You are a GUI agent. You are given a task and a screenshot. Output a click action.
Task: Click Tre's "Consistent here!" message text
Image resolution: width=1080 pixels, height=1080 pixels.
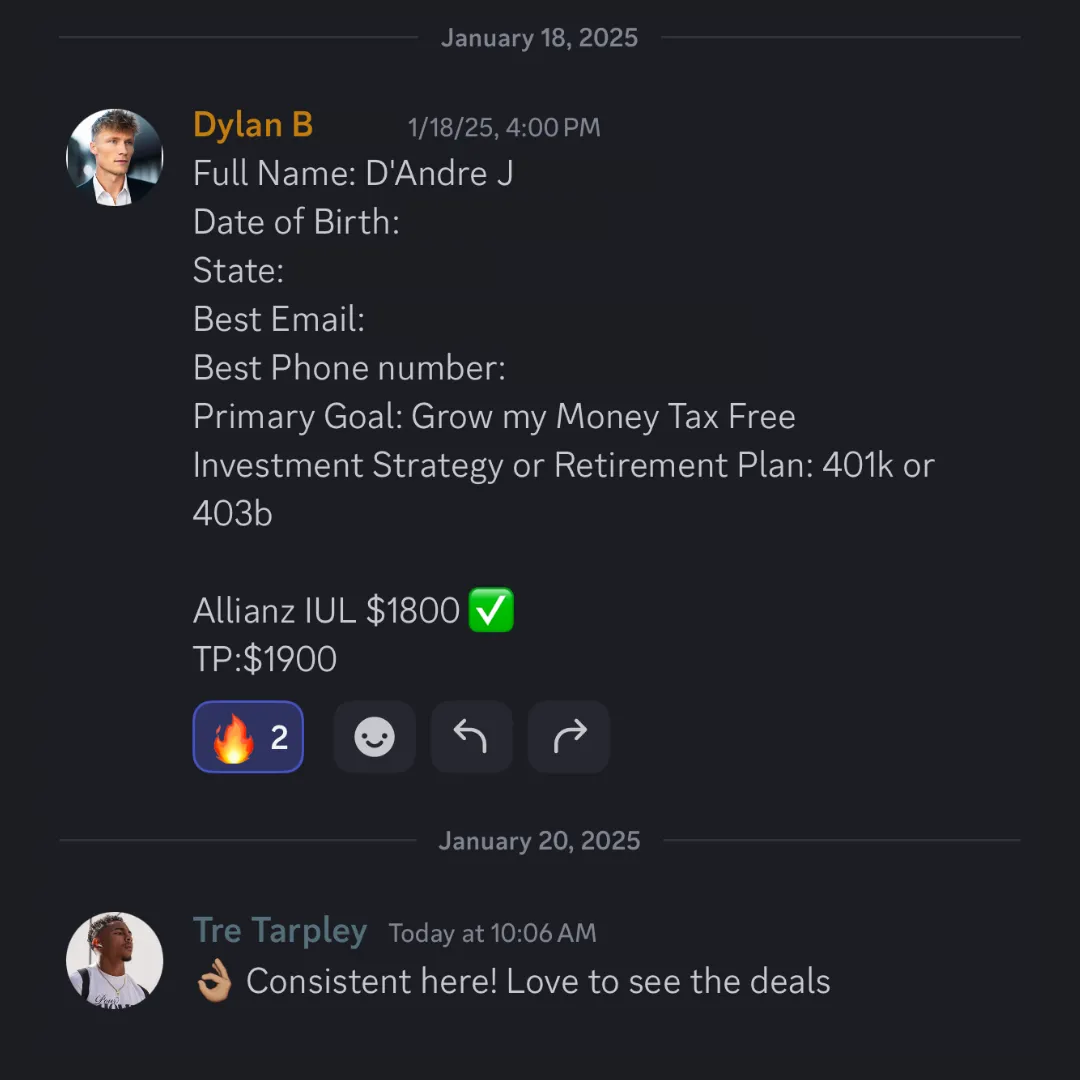tap(538, 982)
